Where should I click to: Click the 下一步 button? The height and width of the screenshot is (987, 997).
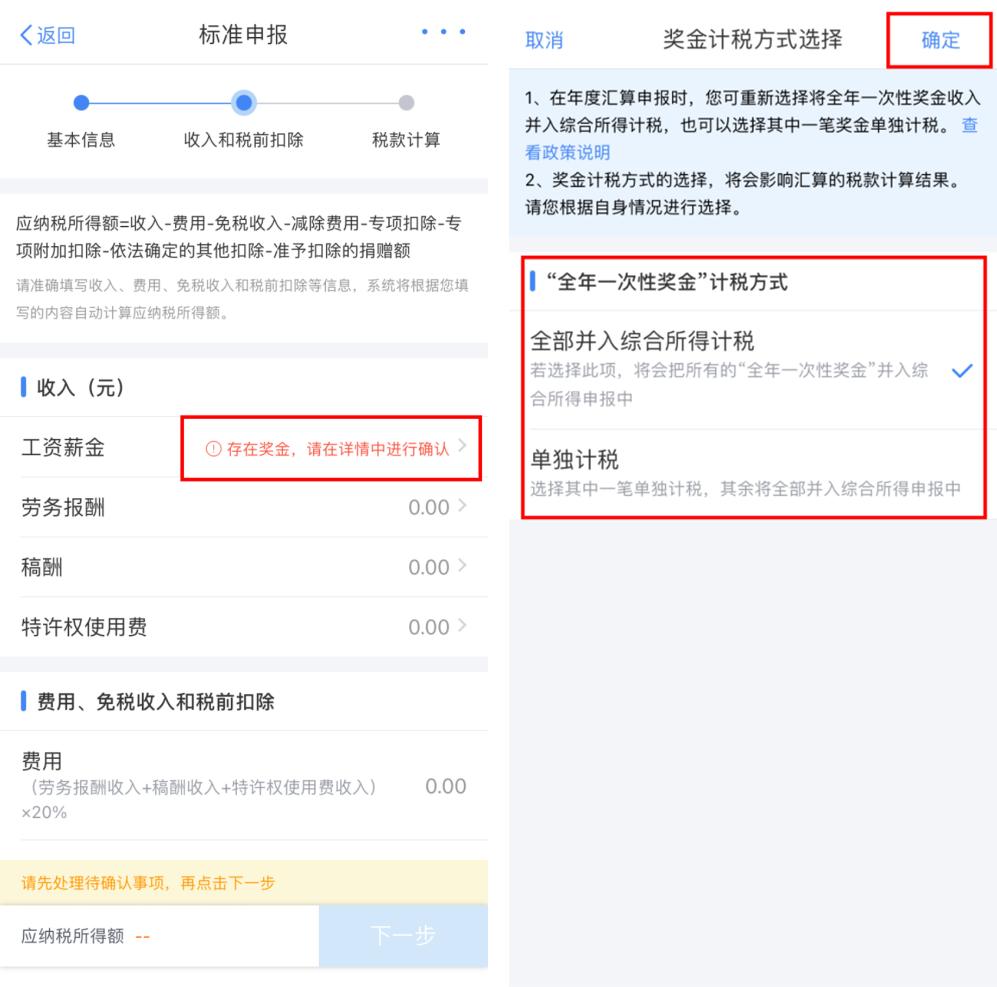tap(403, 935)
